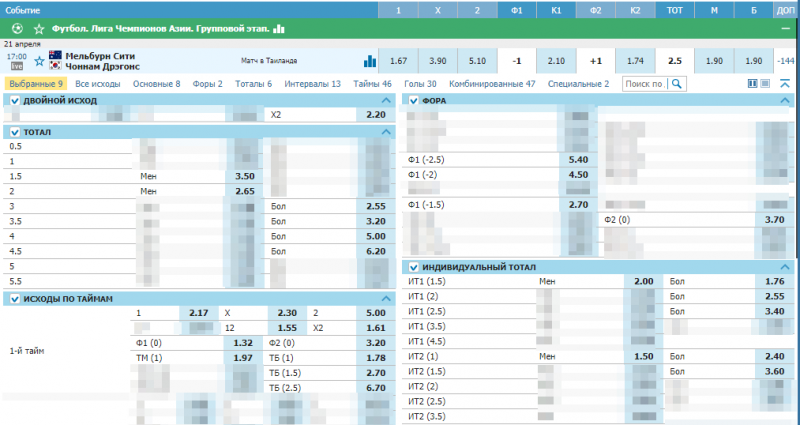800x425 pixels.
Task: Collapse the ИСХОДЫ ПО ТАЙМАМ section chevron
Action: (388, 298)
